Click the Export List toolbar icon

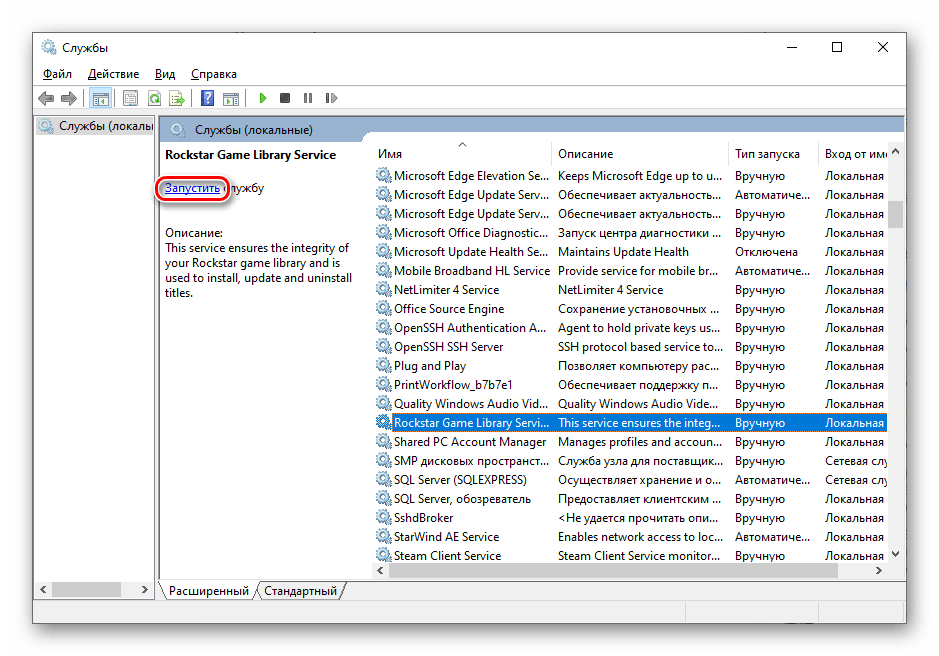point(176,98)
